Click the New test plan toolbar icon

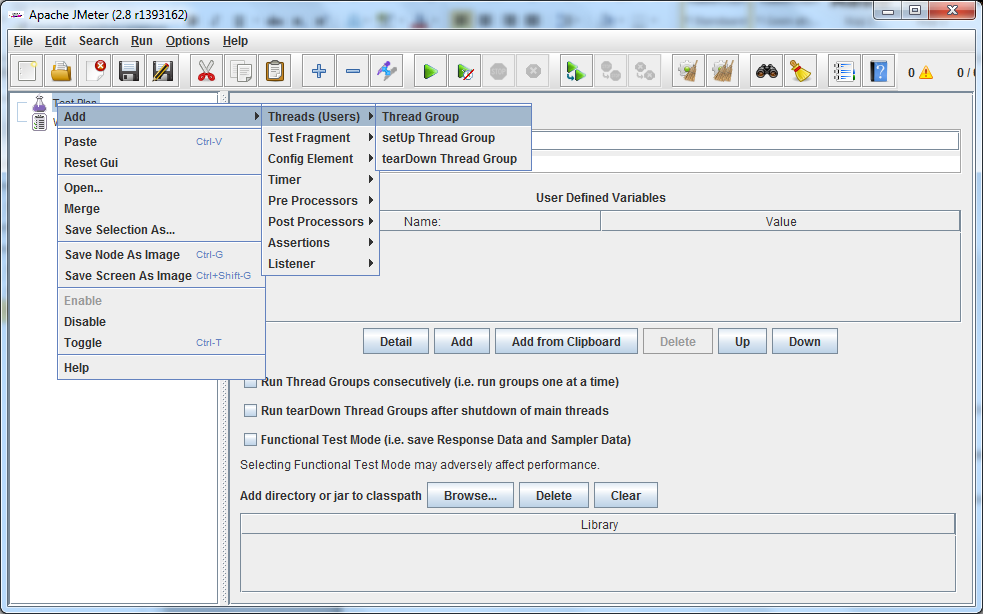pyautogui.click(x=27, y=71)
